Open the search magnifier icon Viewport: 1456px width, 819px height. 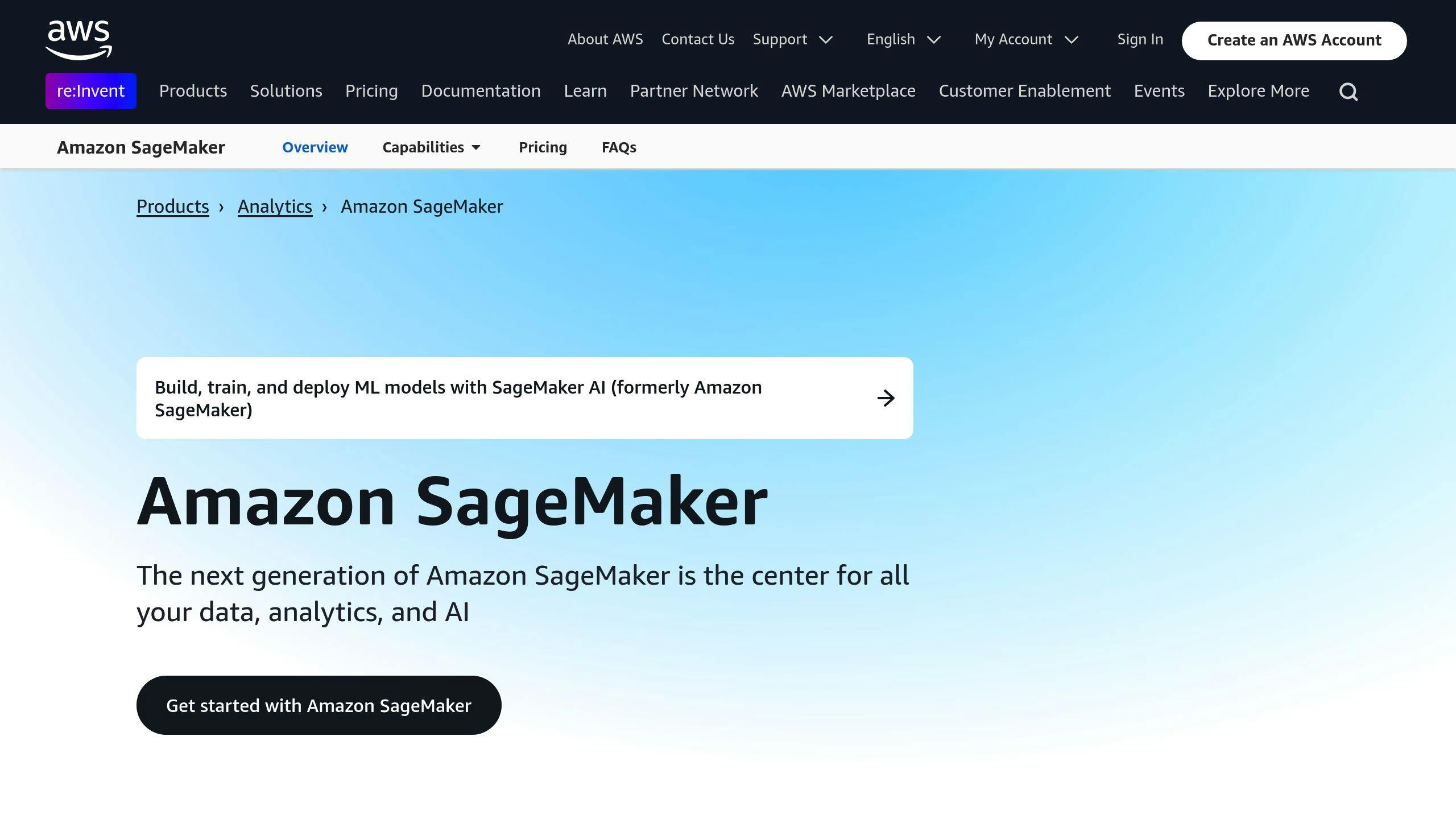coord(1349,92)
